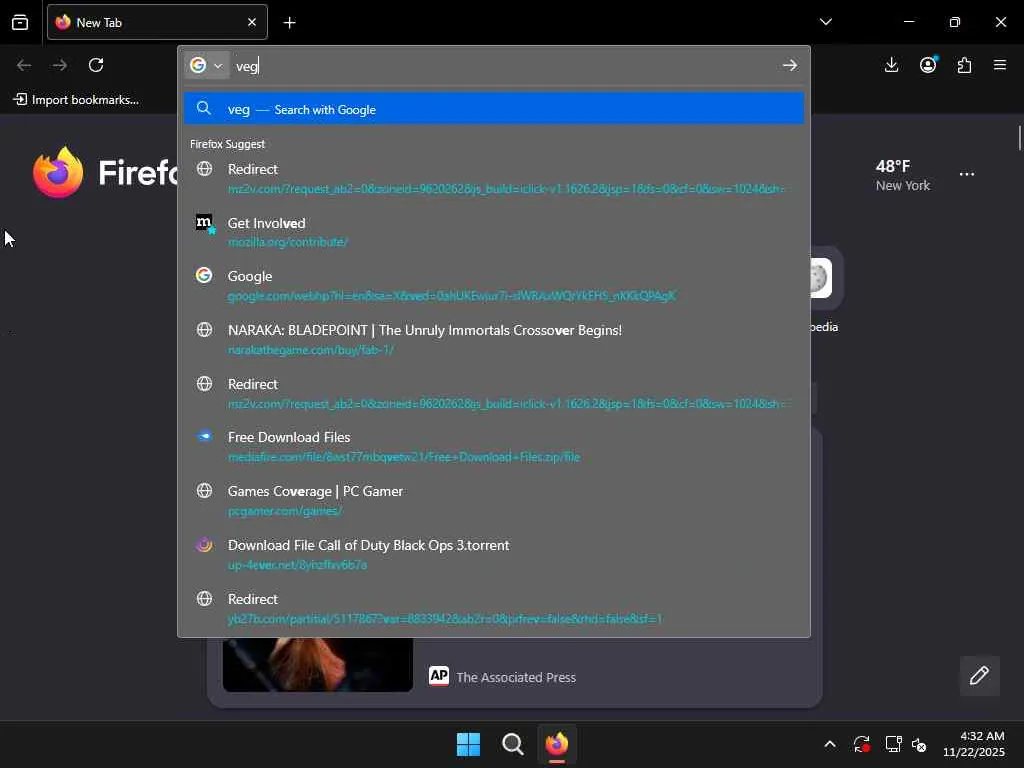Open the list all tabs button

pos(825,22)
